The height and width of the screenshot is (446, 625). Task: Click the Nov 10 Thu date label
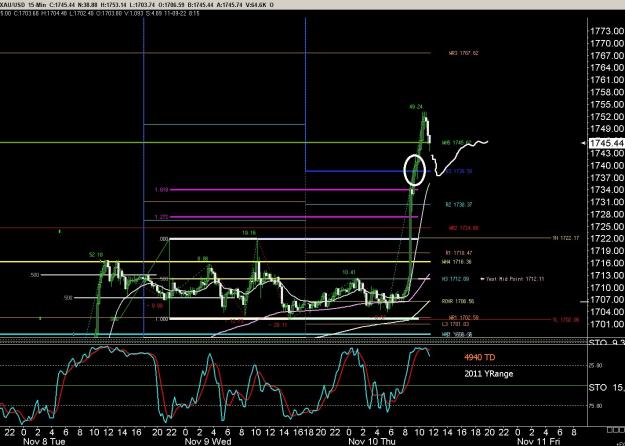pos(371,441)
